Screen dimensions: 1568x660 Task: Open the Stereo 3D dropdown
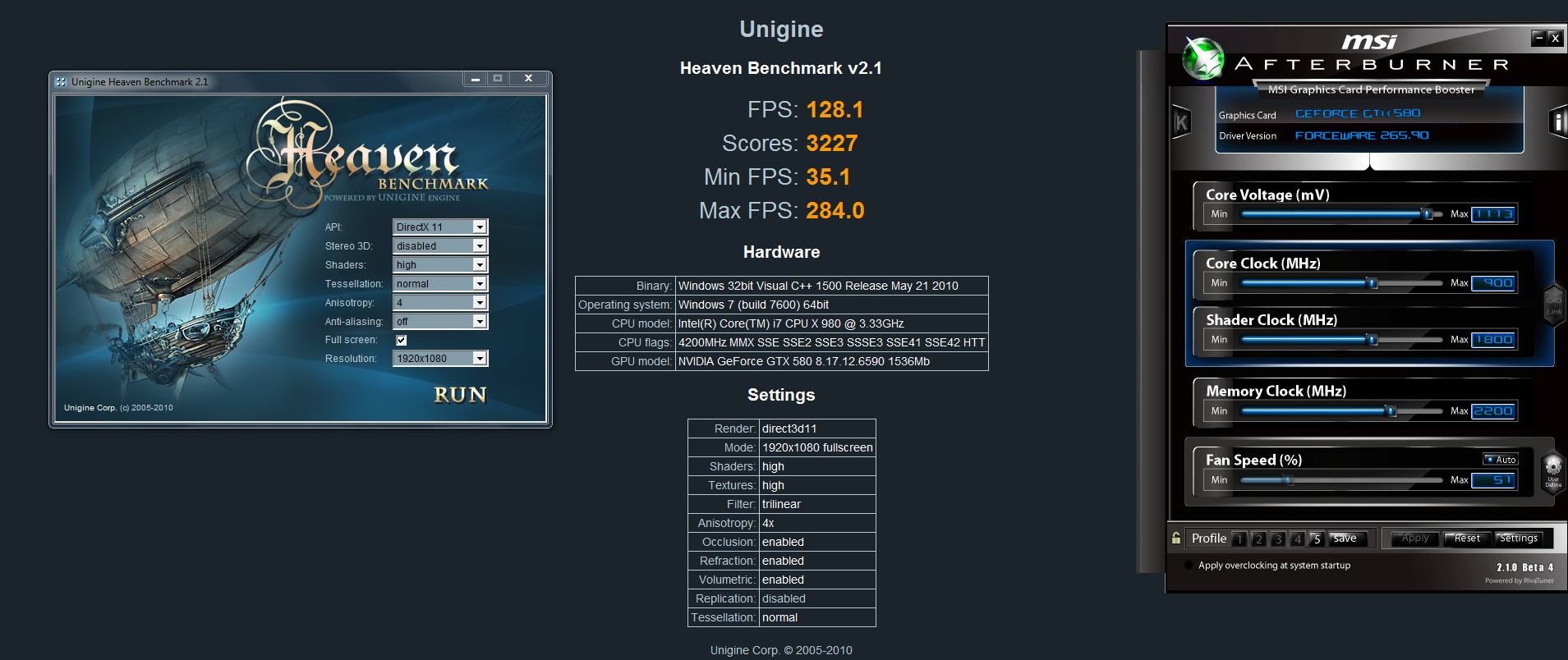[440, 245]
